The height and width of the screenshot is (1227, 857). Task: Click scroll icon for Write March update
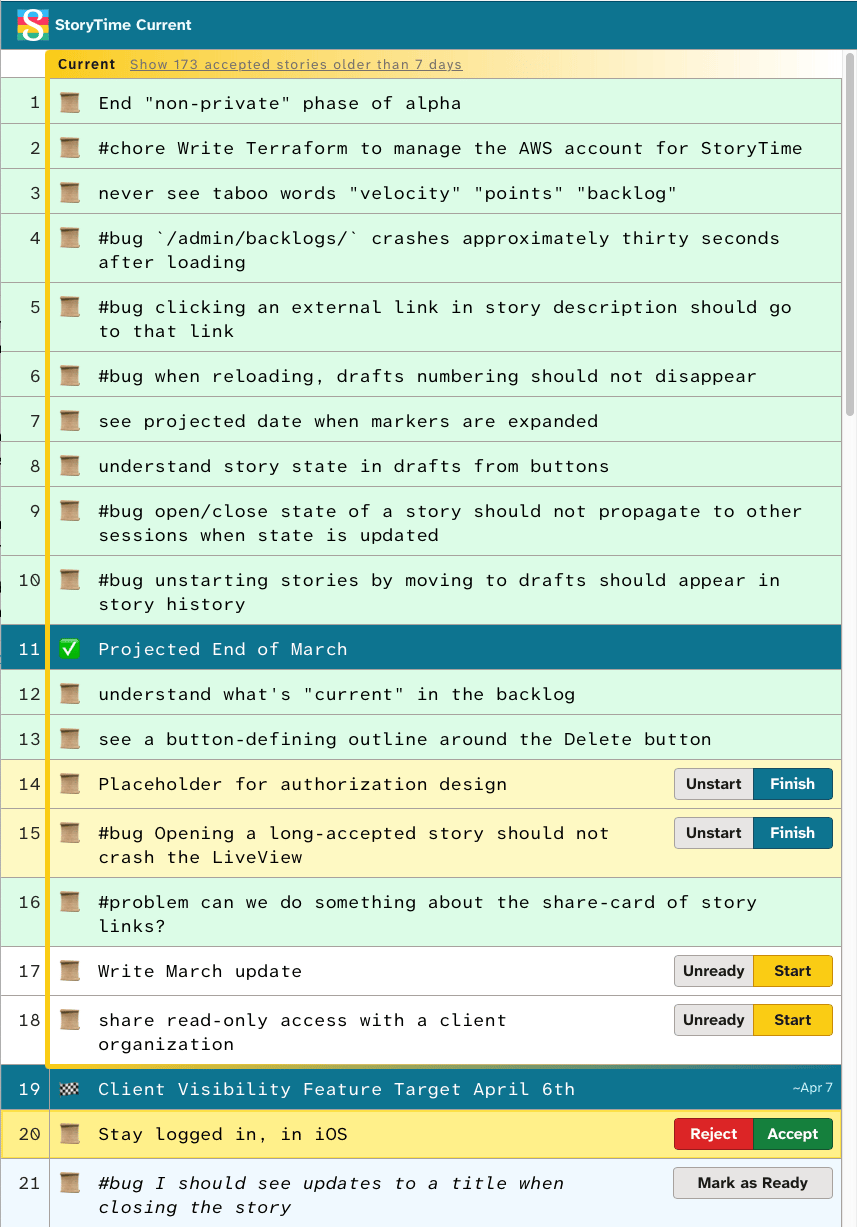coord(69,971)
